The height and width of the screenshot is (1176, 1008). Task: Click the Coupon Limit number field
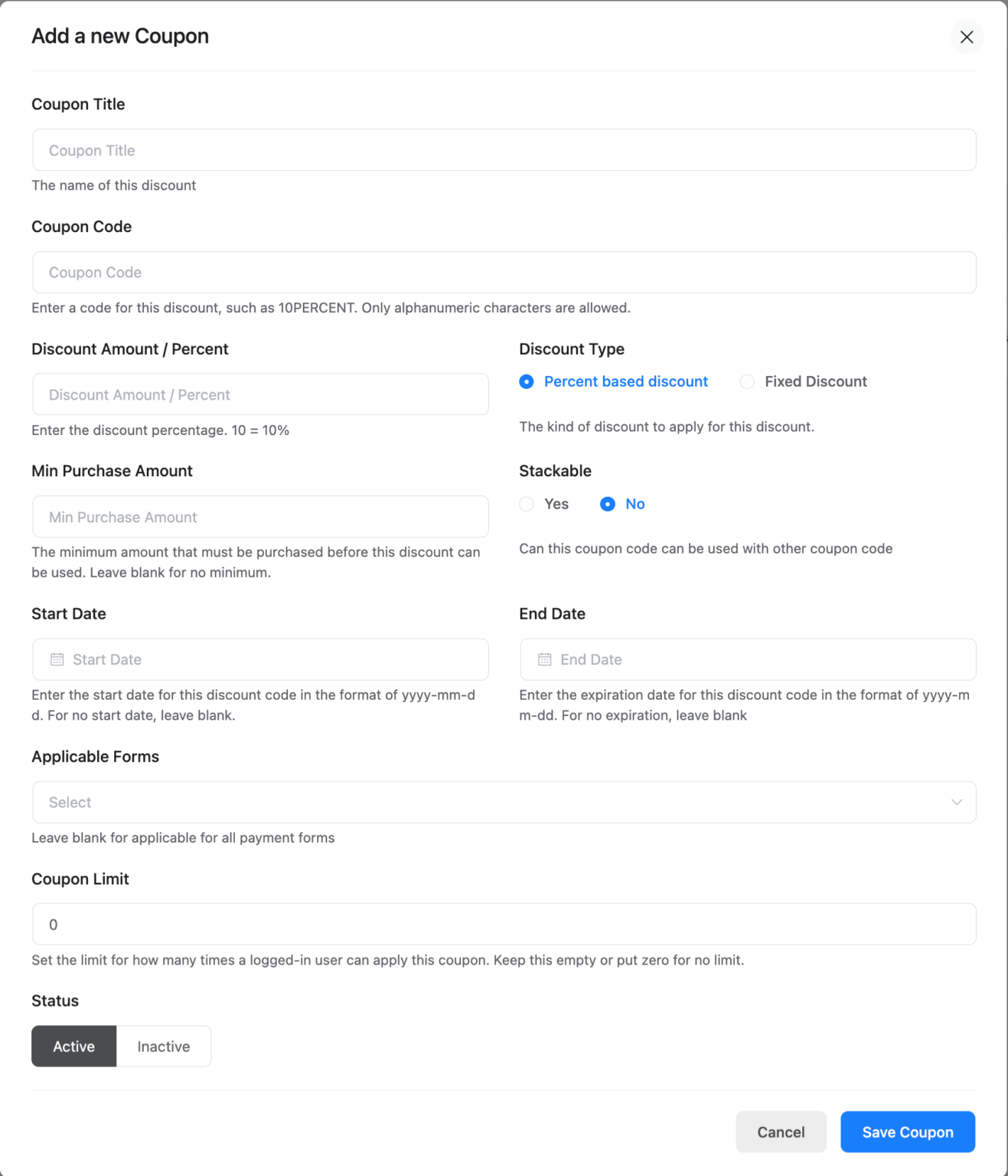coord(504,924)
